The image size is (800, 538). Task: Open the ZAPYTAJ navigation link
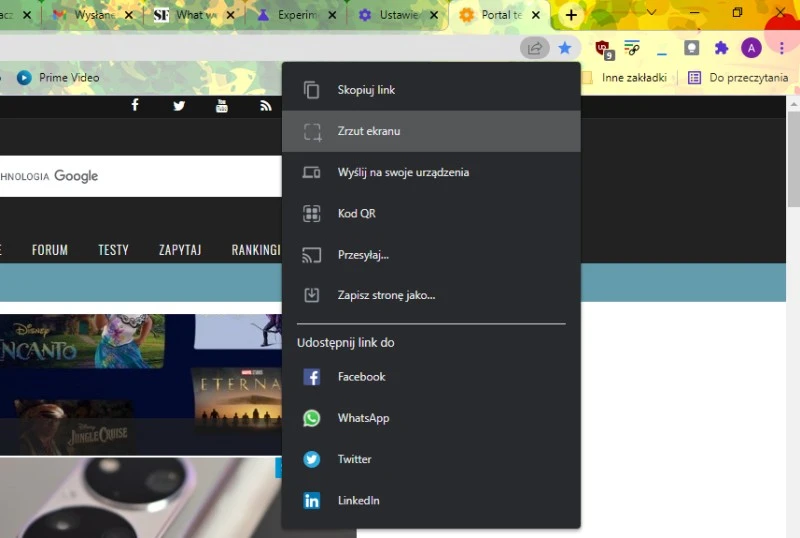click(x=180, y=250)
